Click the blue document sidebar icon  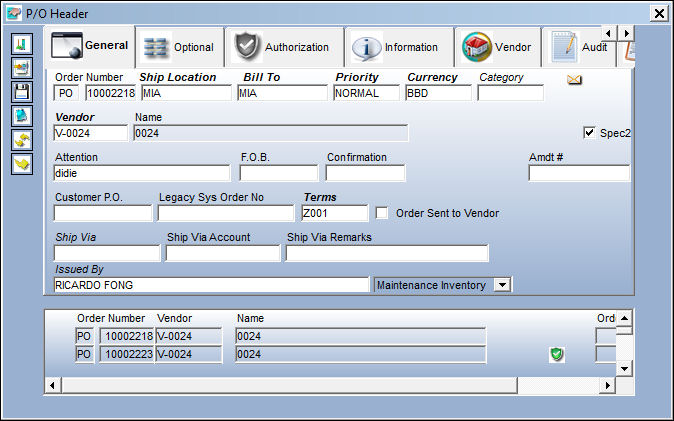coord(22,116)
